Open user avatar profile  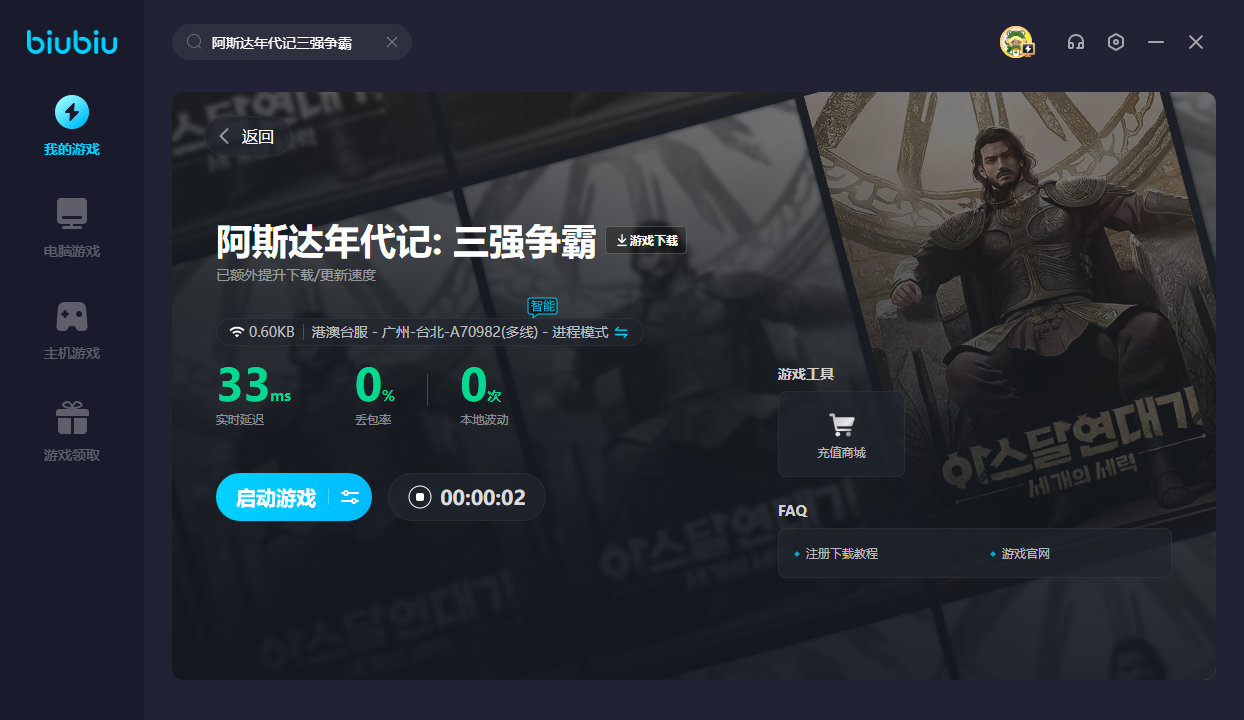[1016, 42]
